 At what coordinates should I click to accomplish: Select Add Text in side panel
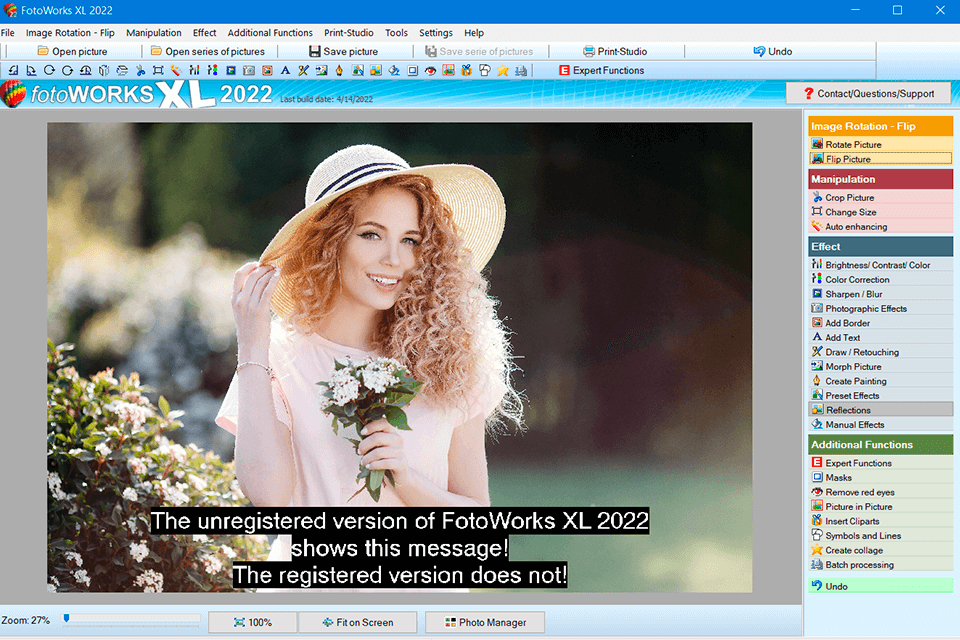coord(880,337)
